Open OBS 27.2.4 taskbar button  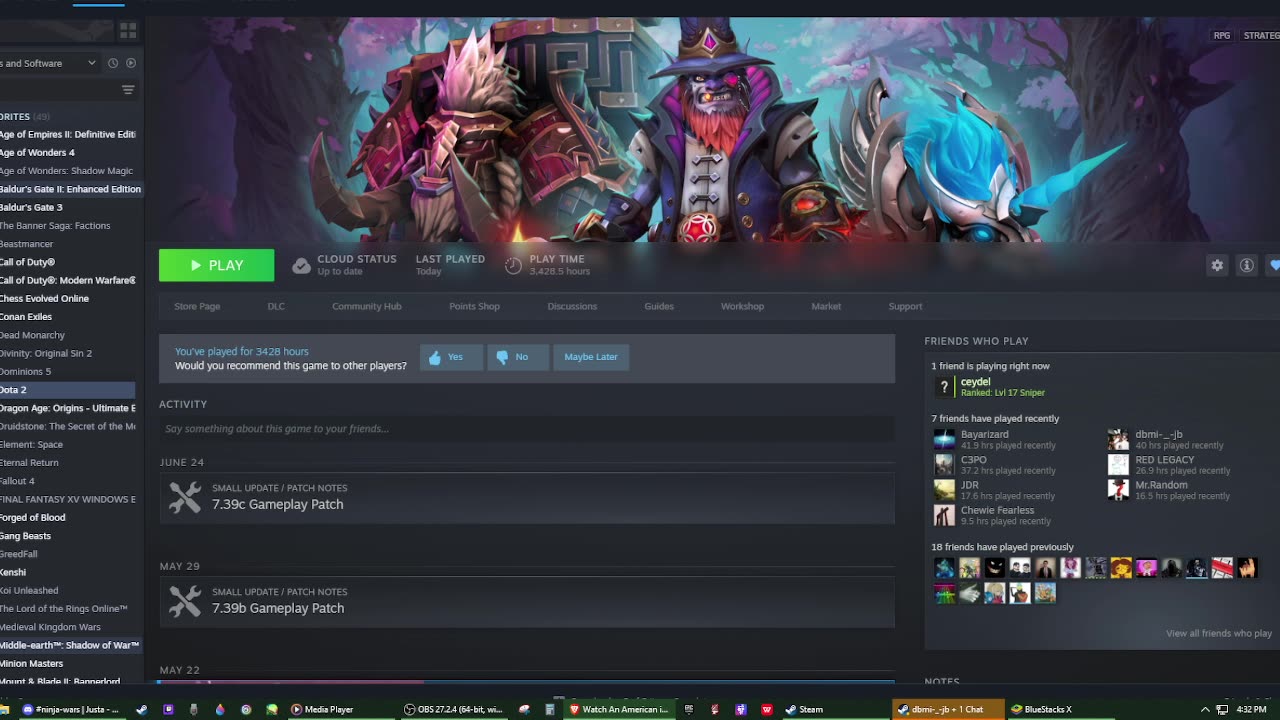(x=453, y=709)
